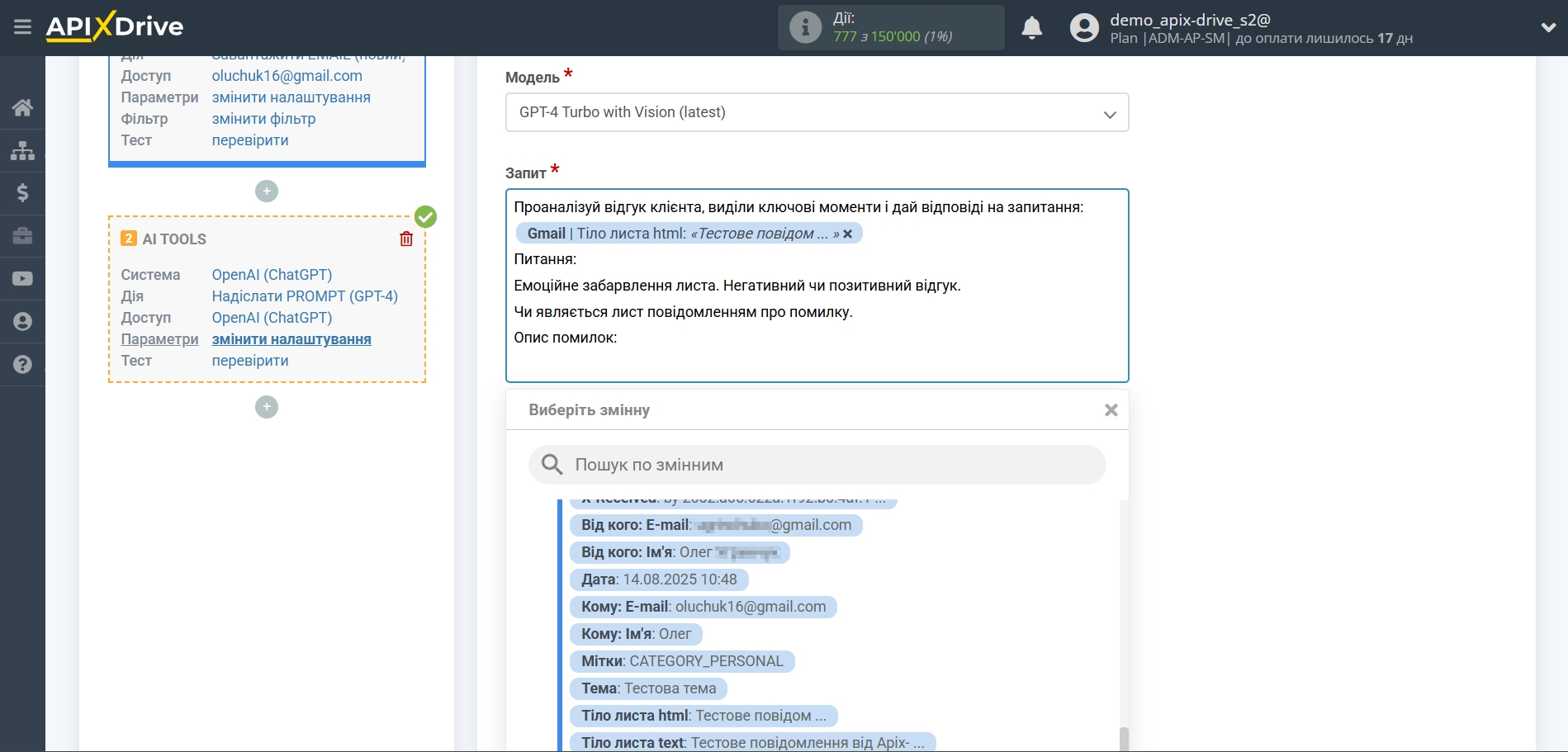The image size is (1568, 752).
Task: Open the actions info icon
Action: 805,27
